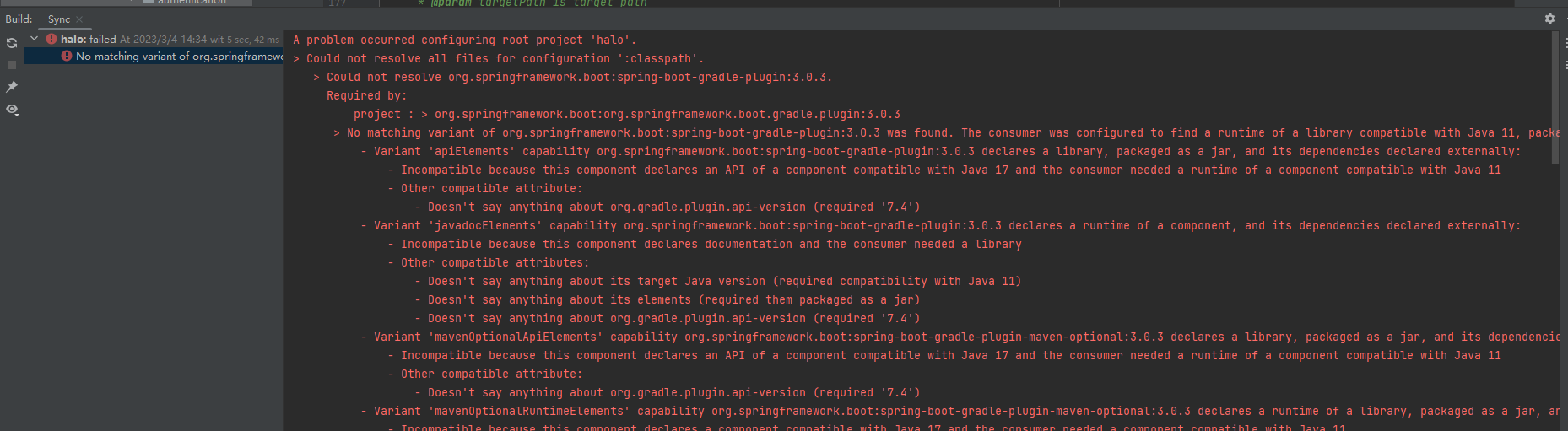Screen dimensions: 1568x431
Task: Click line "A problem occurred configuring root project 'halo'."
Action: click(x=465, y=40)
